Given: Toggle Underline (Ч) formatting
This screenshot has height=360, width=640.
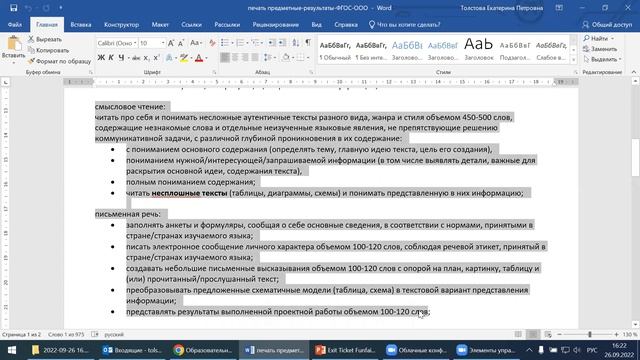Looking at the screenshot, I should 121,58.
